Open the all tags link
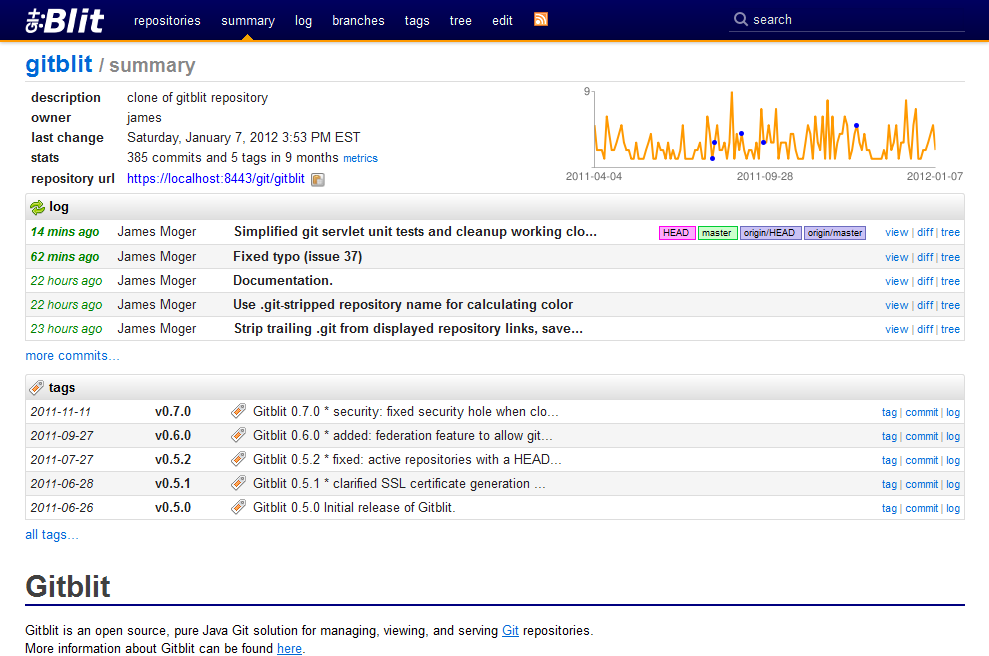This screenshot has width=989, height=656. pos(52,535)
